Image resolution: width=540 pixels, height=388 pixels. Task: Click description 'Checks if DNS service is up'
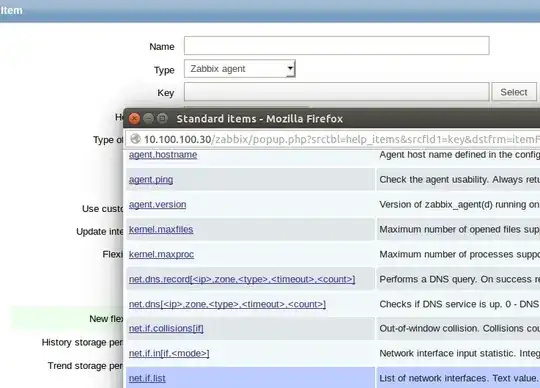click(459, 304)
